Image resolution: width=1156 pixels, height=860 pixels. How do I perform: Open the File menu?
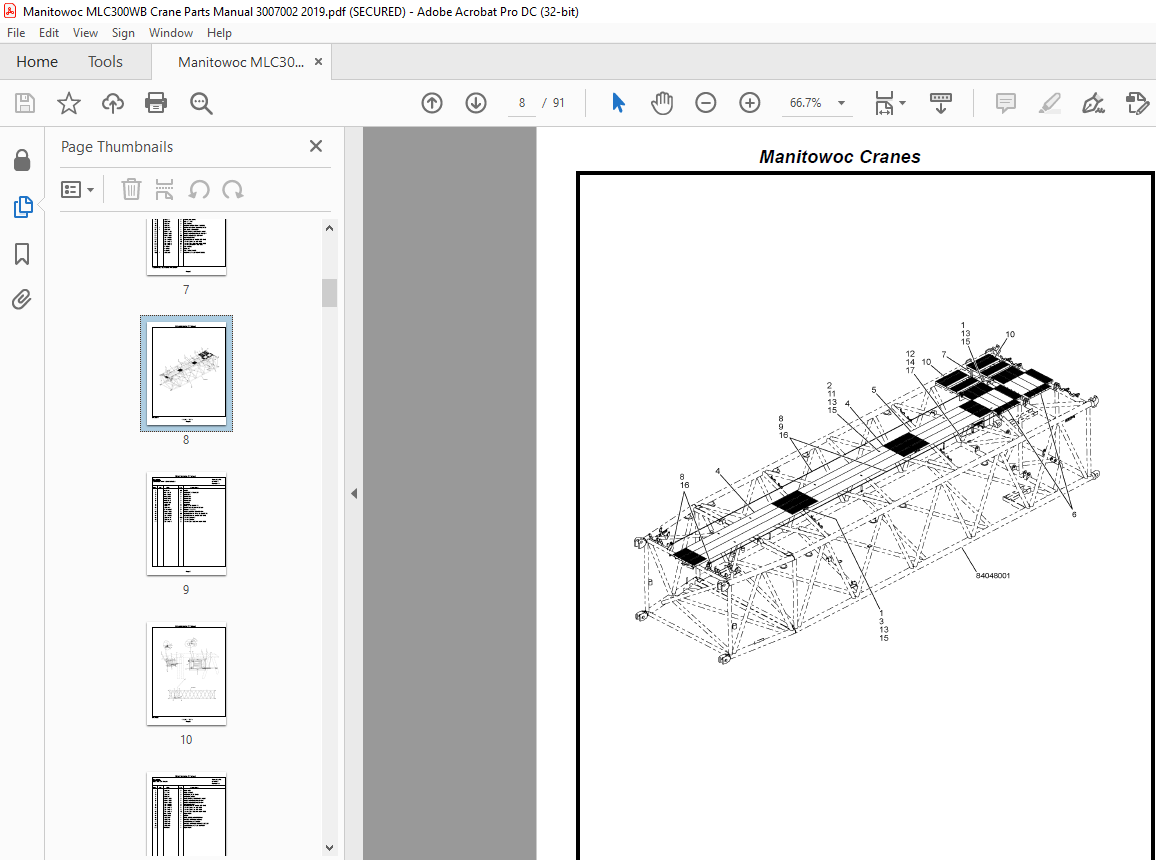15,32
